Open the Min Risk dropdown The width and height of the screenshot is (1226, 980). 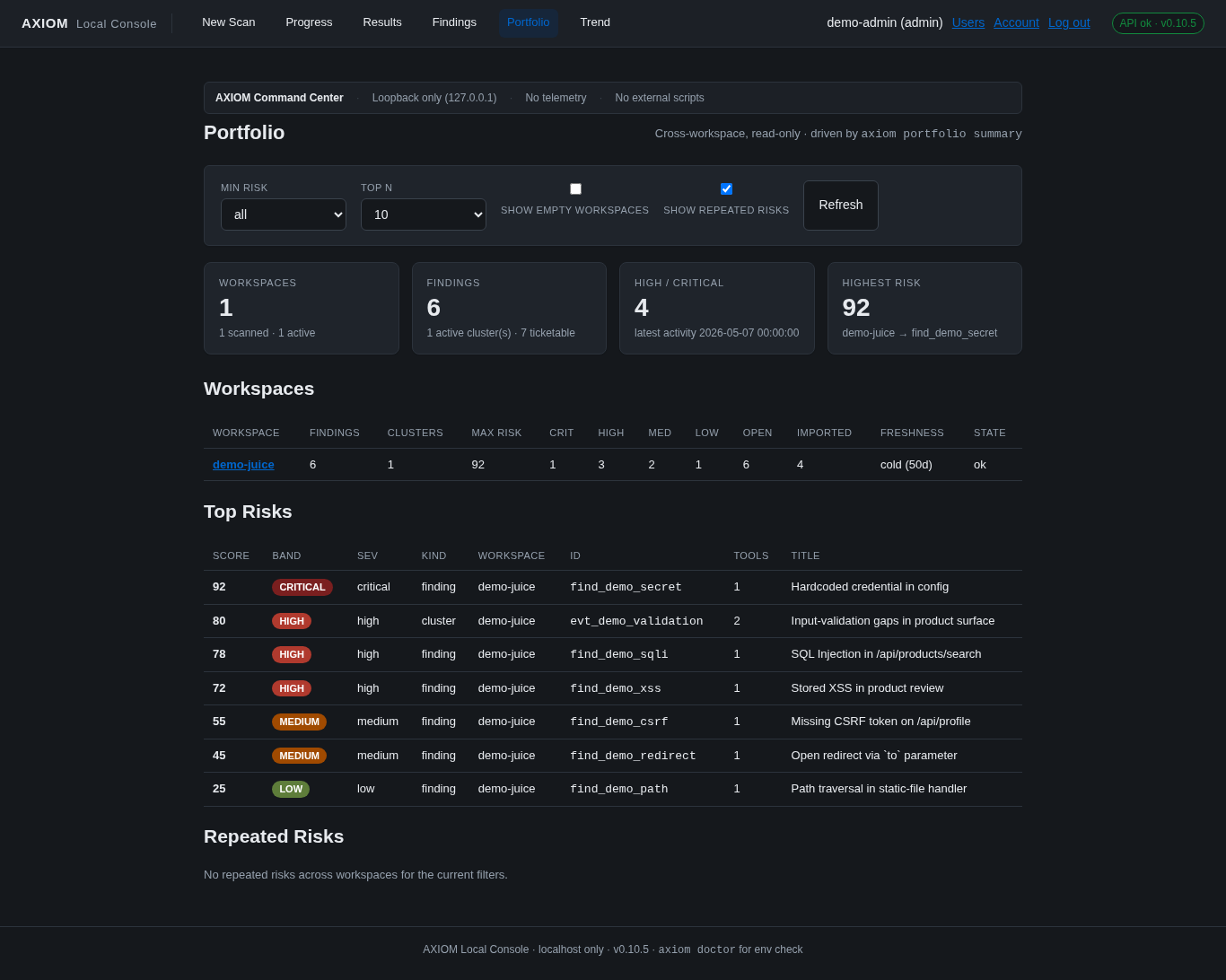[x=284, y=214]
